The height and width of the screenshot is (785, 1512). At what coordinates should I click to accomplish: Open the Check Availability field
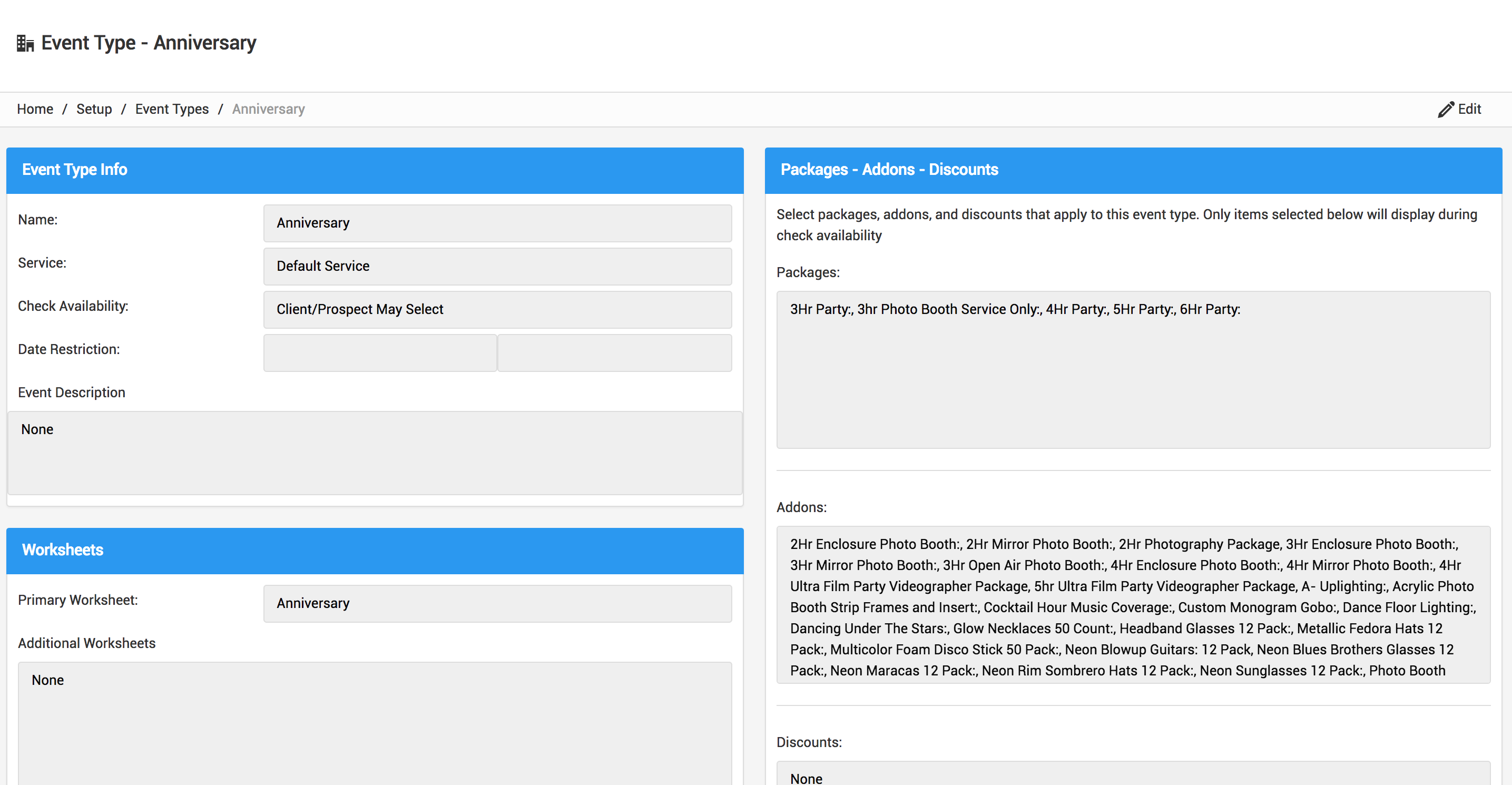point(497,309)
